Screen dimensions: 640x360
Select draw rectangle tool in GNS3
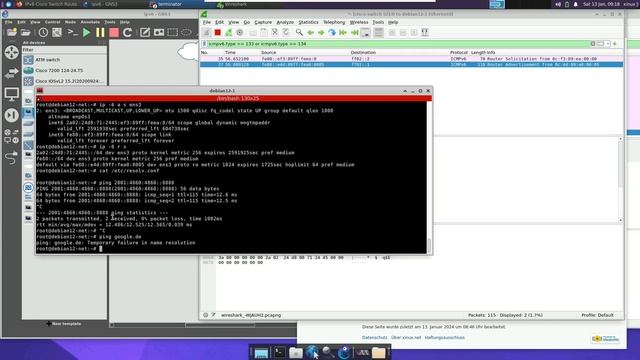pyautogui.click(x=173, y=32)
